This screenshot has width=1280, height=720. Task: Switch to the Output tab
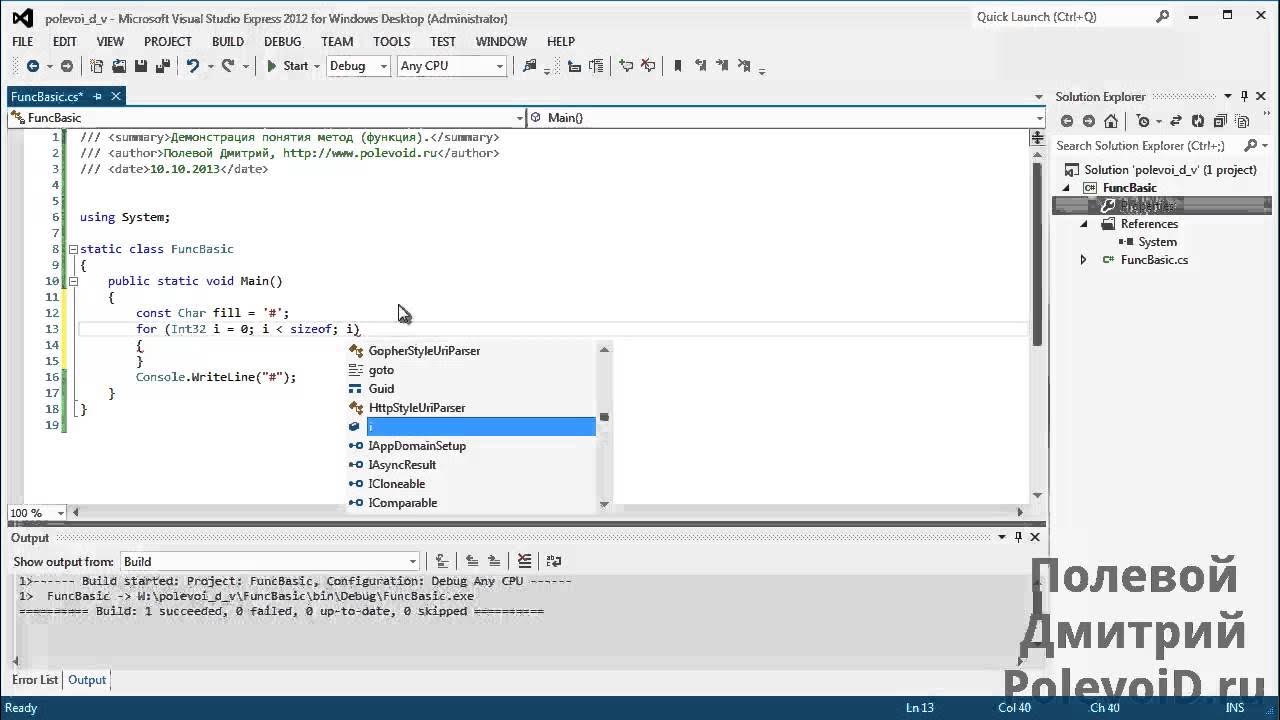[87, 680]
